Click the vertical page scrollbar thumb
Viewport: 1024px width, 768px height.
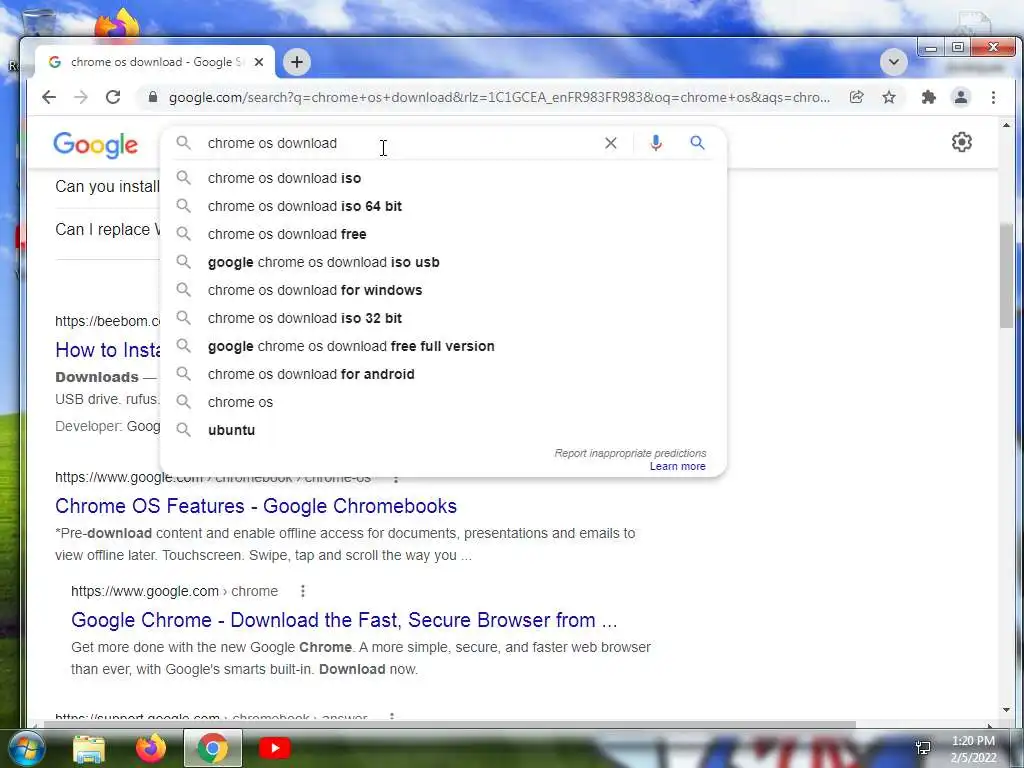pyautogui.click(x=1006, y=276)
